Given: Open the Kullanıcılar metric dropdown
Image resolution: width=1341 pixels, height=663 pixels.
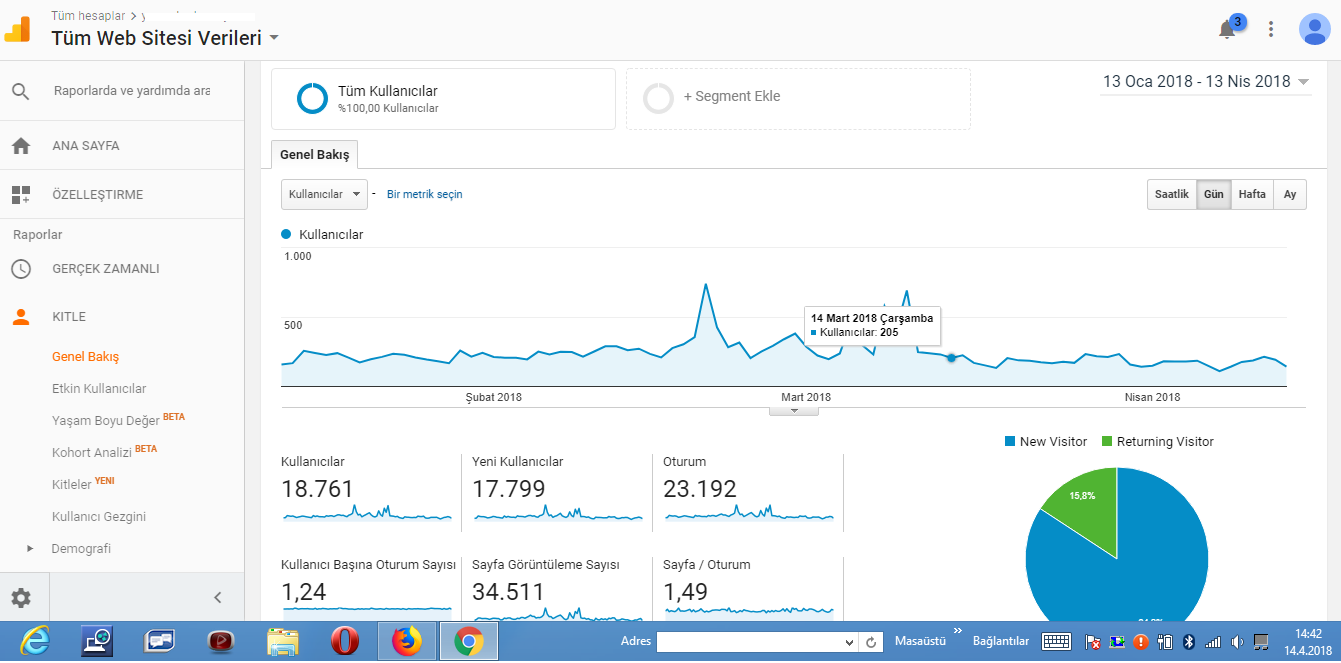Looking at the screenshot, I should coord(324,194).
